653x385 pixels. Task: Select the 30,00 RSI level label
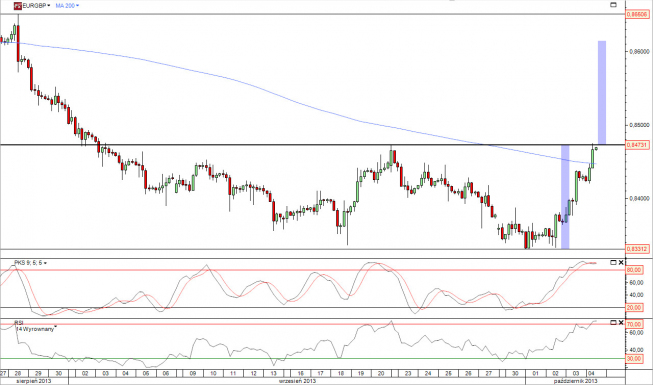pos(634,358)
